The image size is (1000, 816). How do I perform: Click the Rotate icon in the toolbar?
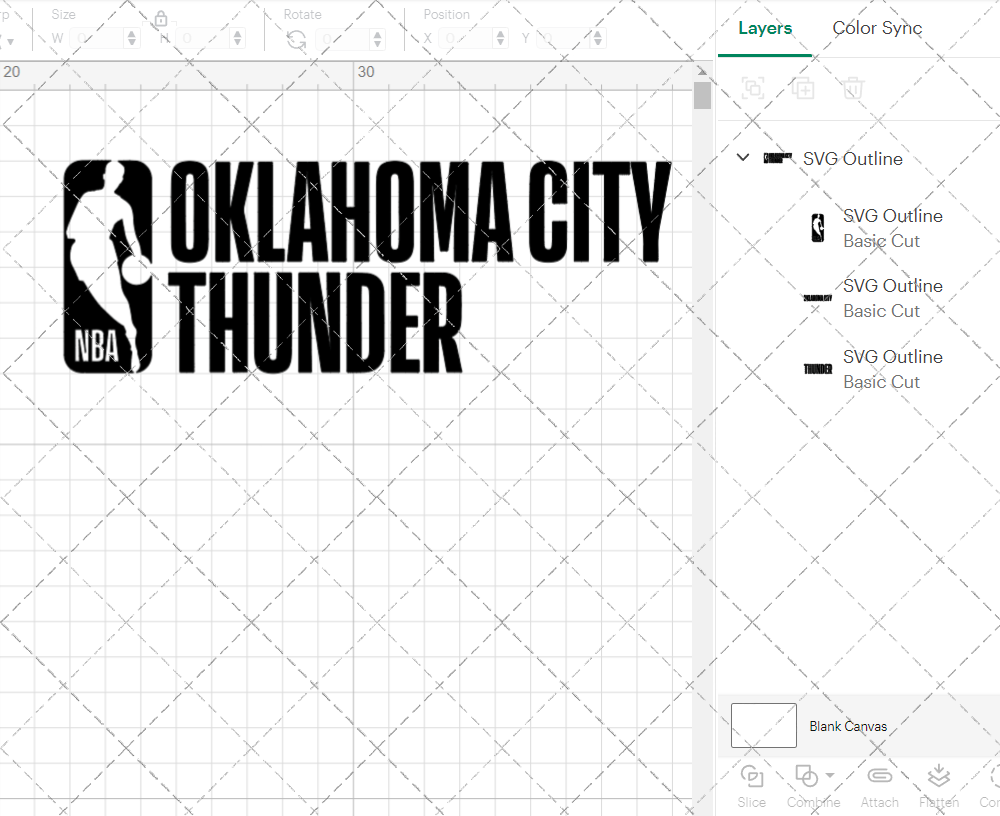coord(295,37)
